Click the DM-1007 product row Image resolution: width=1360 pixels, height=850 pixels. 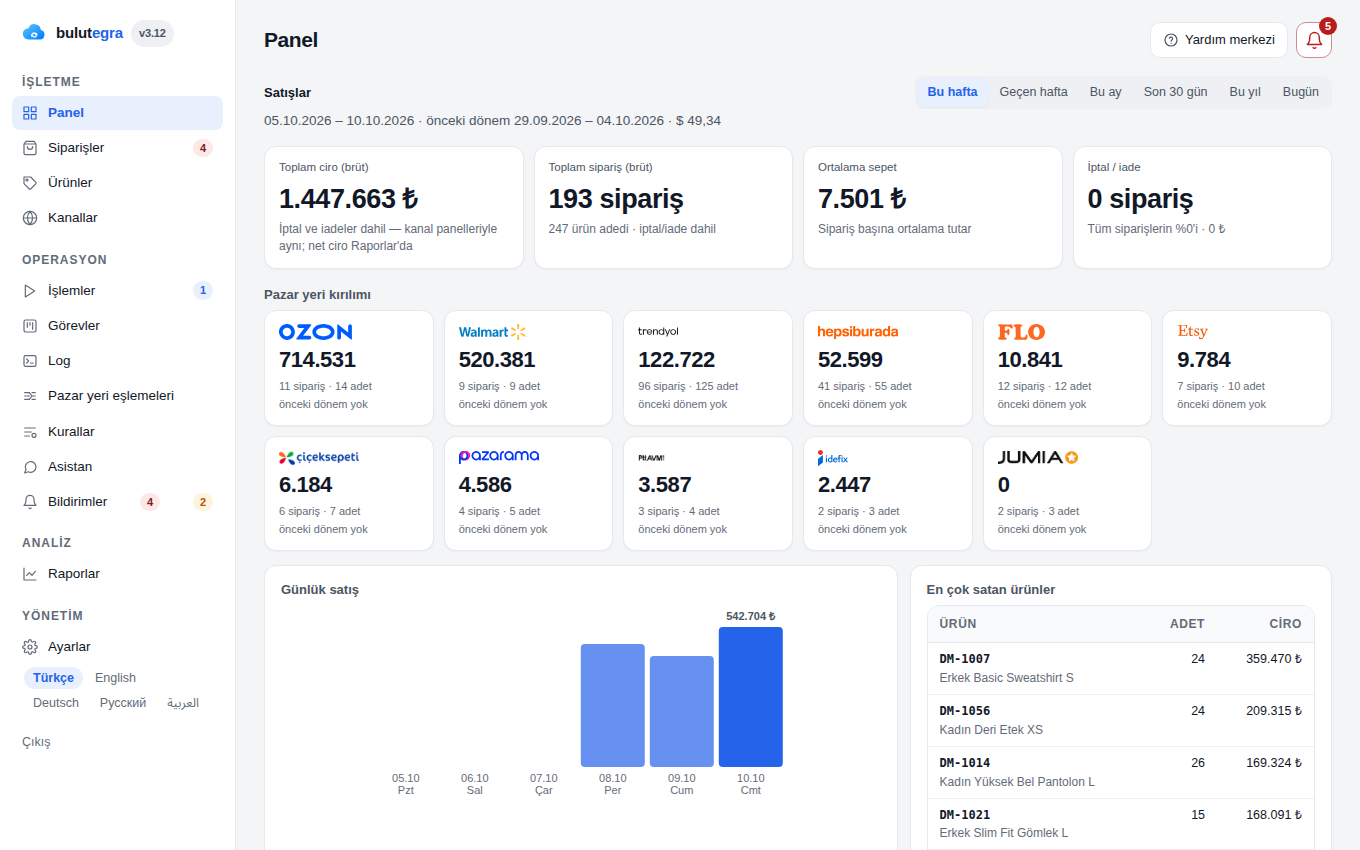[x=1120, y=669]
